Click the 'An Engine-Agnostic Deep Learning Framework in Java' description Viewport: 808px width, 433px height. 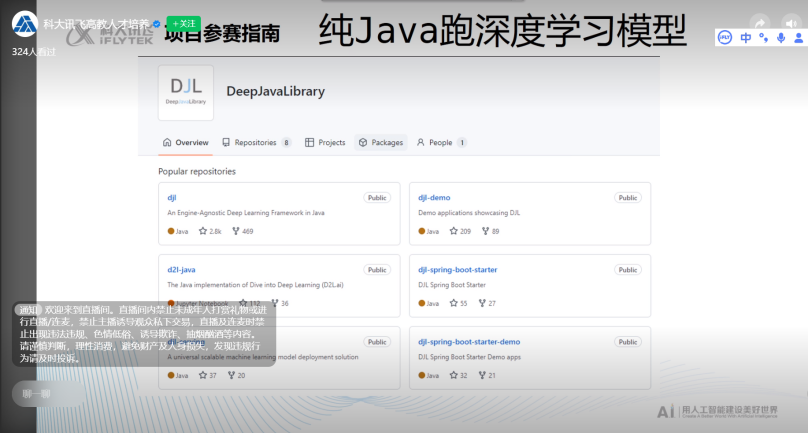[246, 212]
